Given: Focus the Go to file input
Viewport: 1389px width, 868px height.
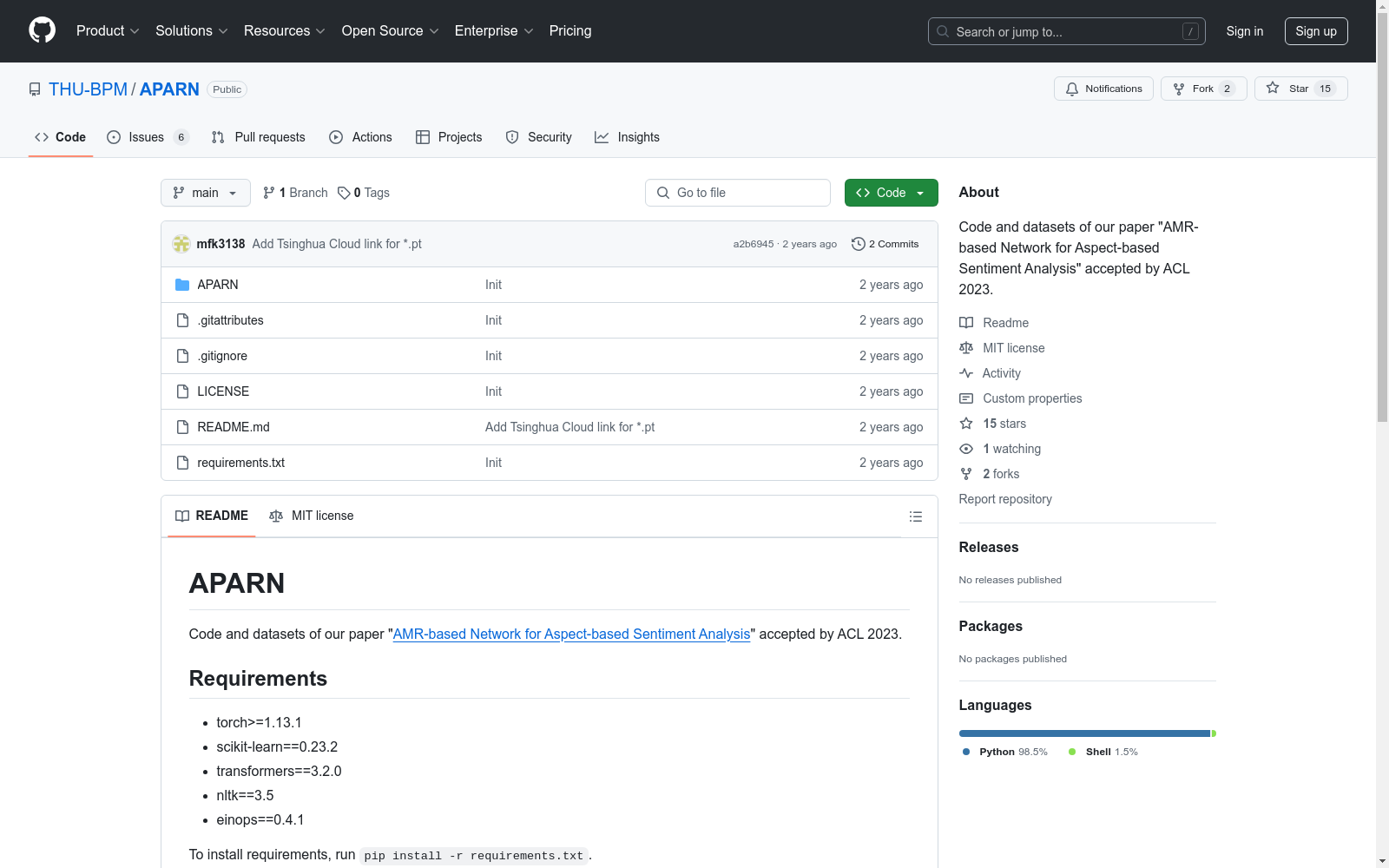Looking at the screenshot, I should (x=738, y=193).
